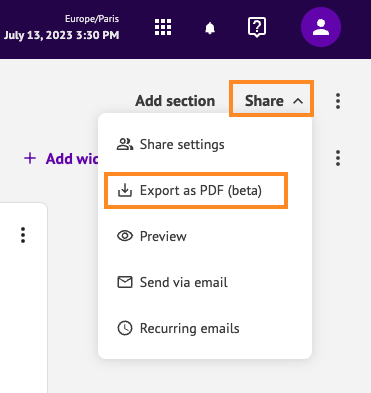Click the Add widget link
This screenshot has width=371, height=393.
coord(61,158)
